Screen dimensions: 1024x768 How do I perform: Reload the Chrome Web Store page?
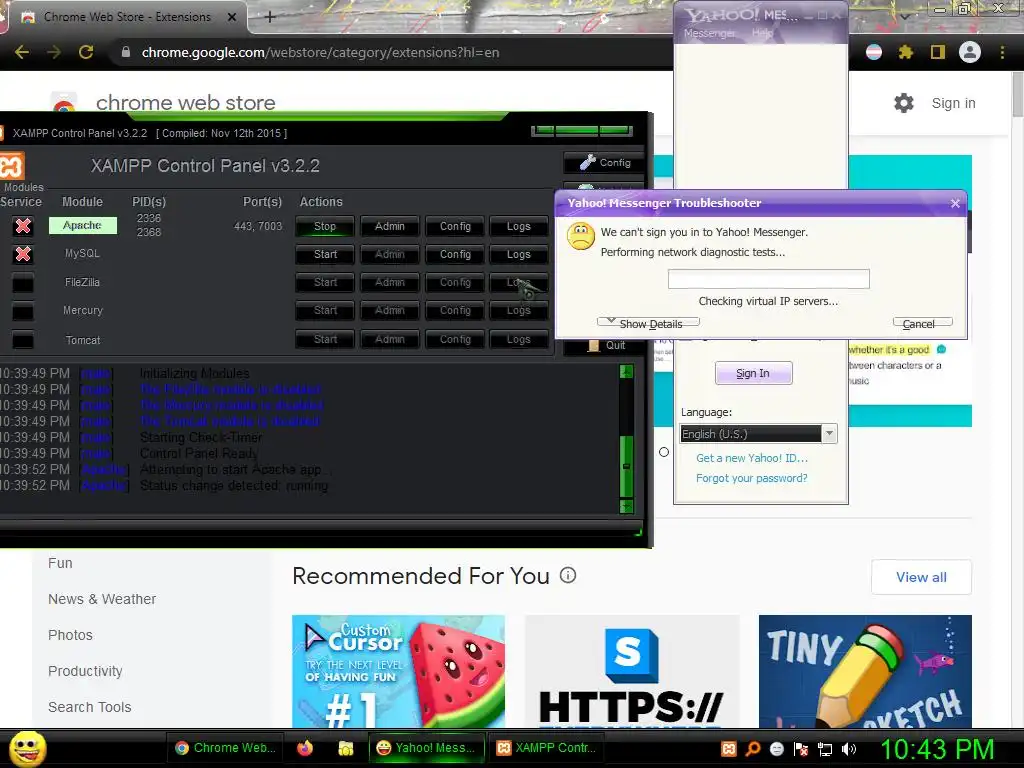coord(86,52)
